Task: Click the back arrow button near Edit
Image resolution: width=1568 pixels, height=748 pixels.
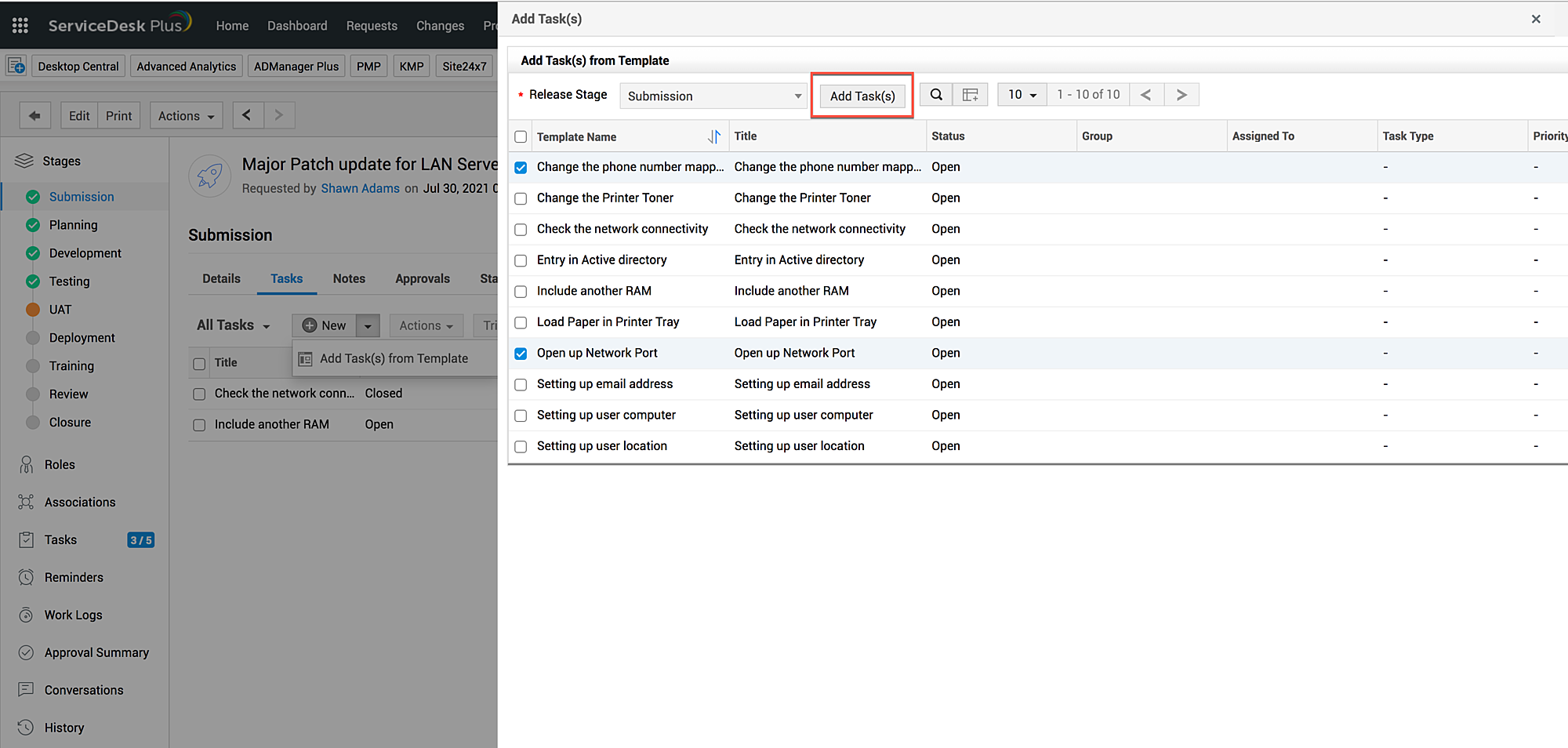Action: [34, 115]
